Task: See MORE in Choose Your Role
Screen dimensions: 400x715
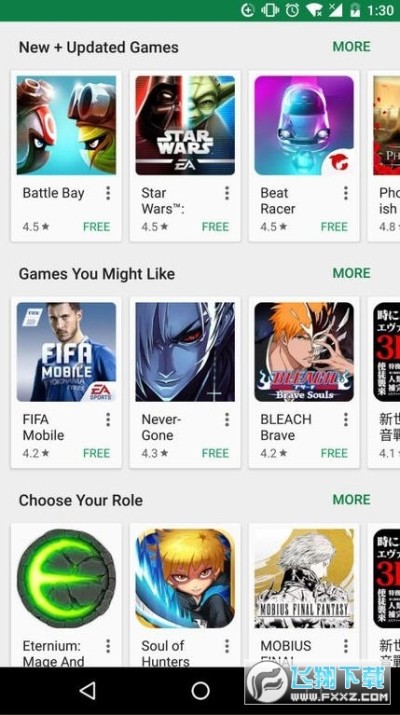Action: 351,499
